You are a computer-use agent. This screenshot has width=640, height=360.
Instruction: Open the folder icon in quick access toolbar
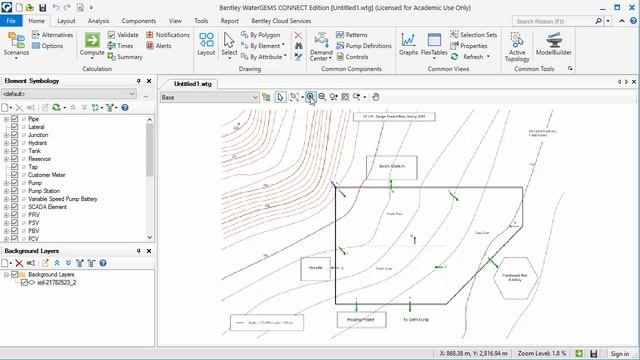[30, 8]
